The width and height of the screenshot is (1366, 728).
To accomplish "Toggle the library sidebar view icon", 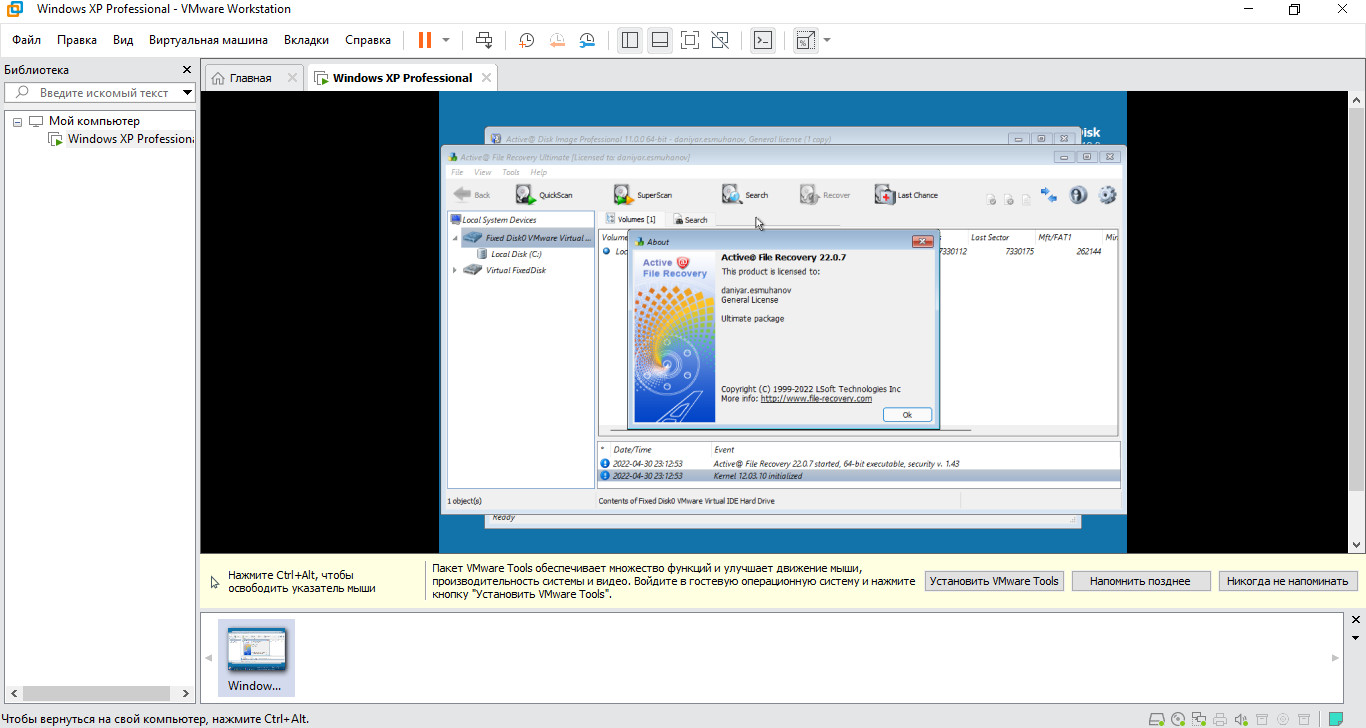I will [629, 40].
